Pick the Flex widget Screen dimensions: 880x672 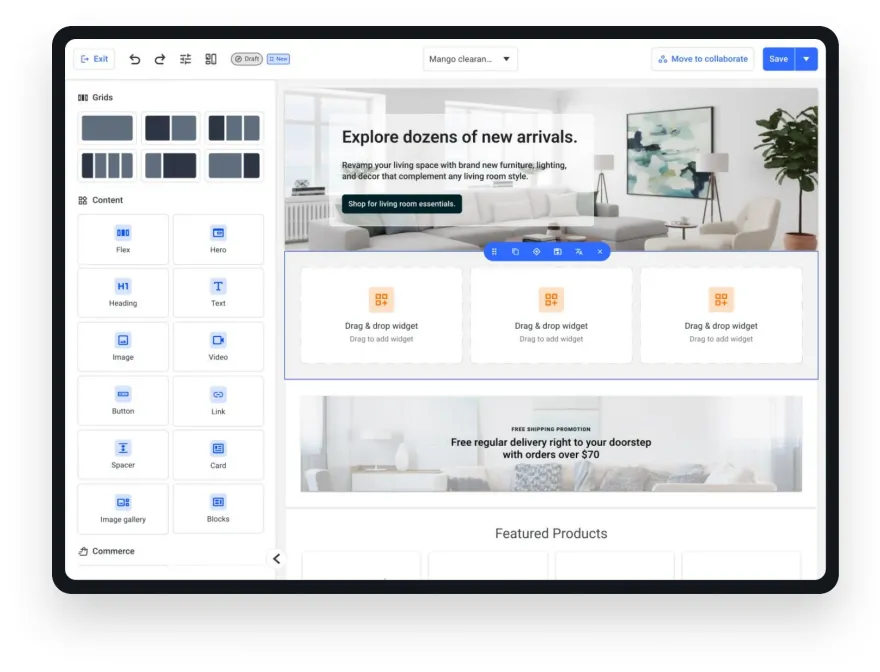[123, 240]
